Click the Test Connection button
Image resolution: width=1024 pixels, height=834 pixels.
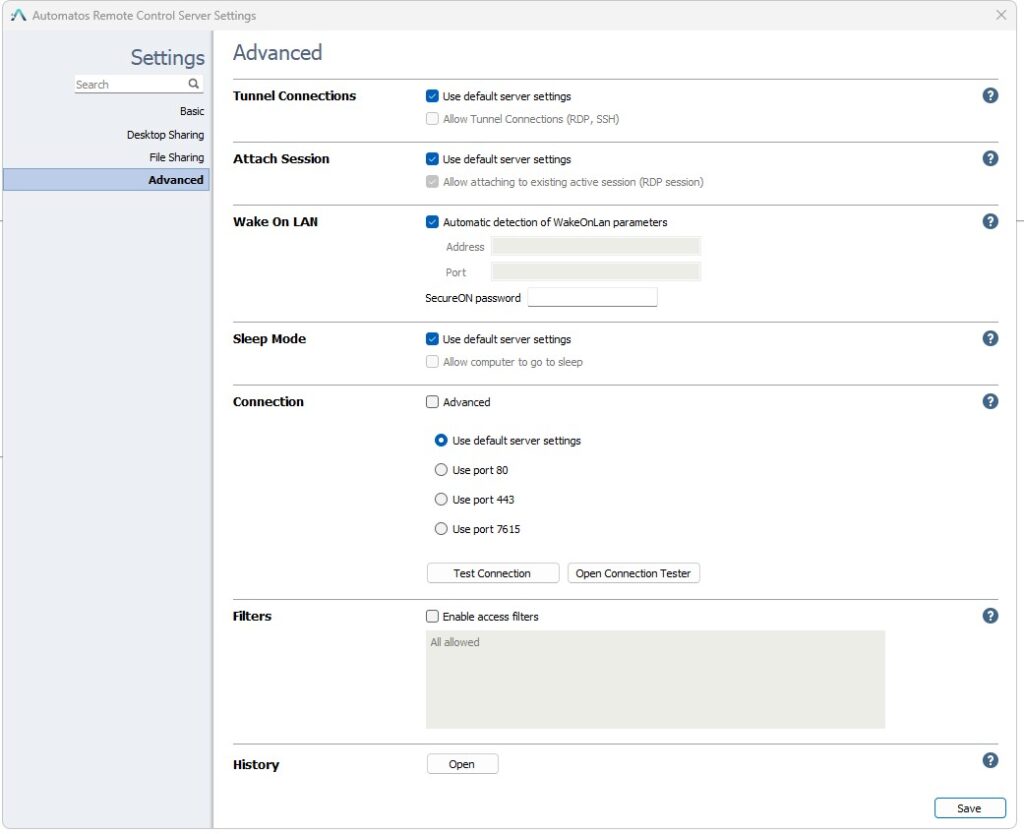coord(492,572)
